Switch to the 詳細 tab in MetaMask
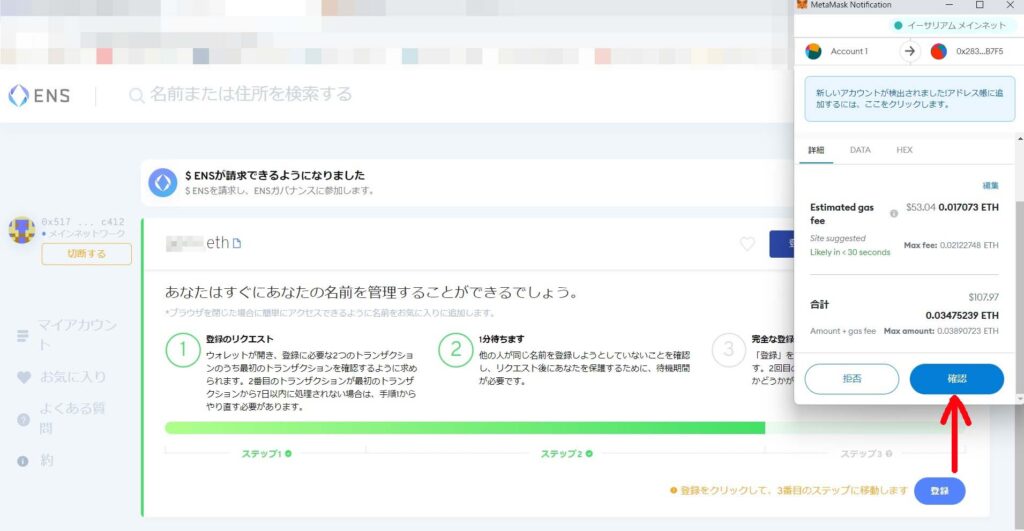Viewport: 1024px width, 531px height. (x=816, y=150)
